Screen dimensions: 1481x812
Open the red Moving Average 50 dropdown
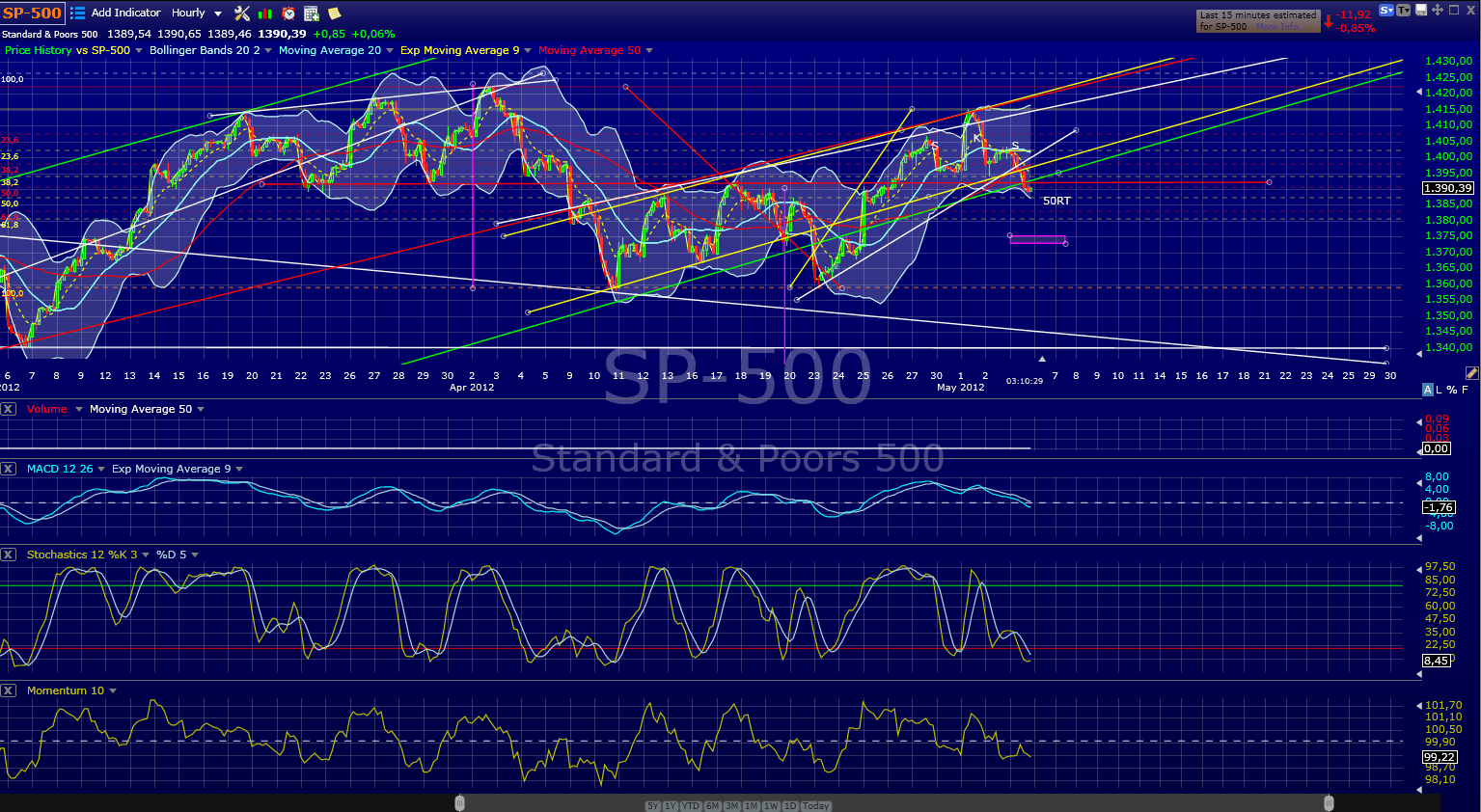pos(649,50)
